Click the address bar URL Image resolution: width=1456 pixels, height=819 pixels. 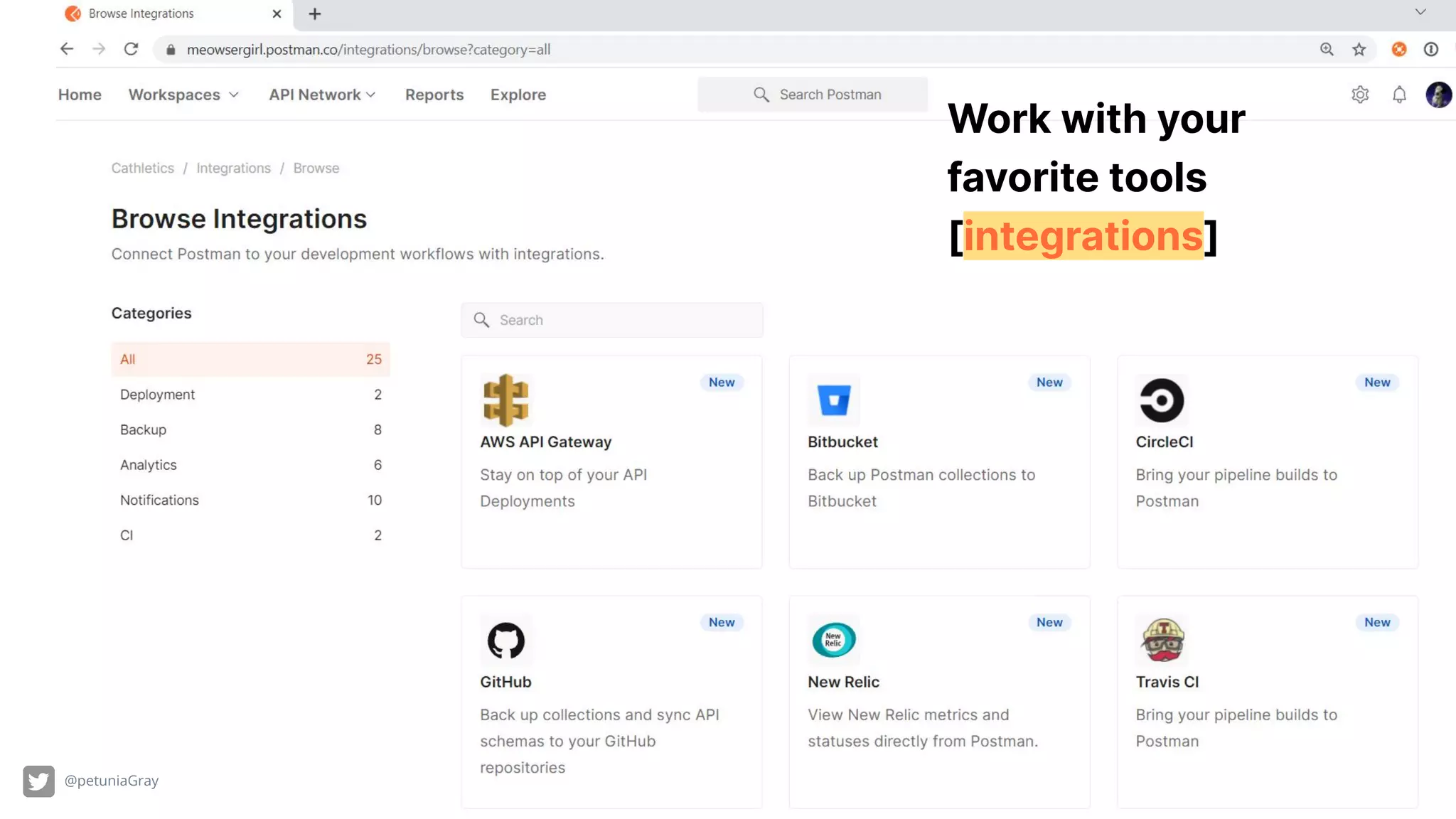(368, 50)
